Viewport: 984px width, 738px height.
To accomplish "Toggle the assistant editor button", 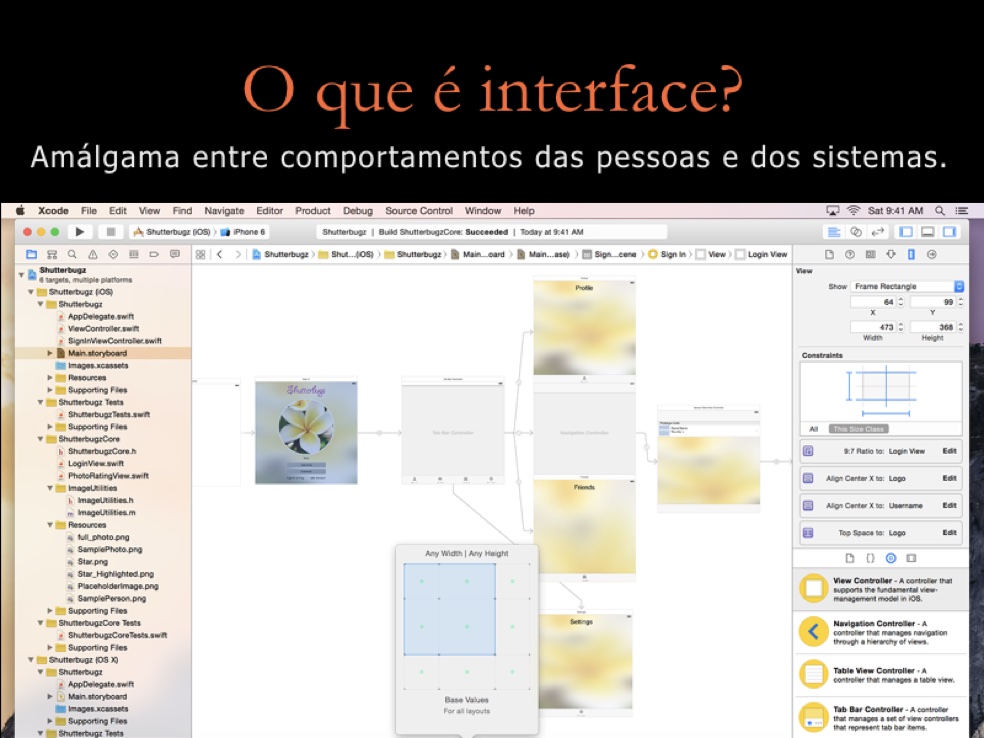I will coord(856,231).
